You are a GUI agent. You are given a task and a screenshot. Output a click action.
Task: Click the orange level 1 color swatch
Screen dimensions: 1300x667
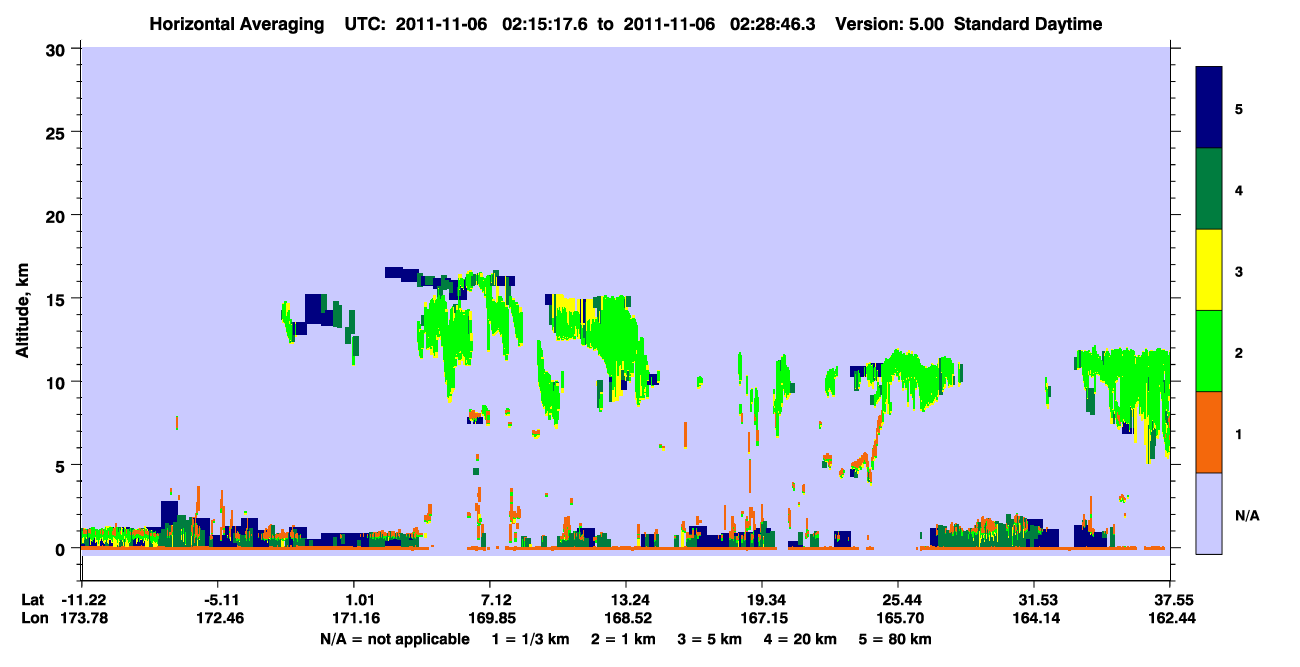pos(1209,432)
